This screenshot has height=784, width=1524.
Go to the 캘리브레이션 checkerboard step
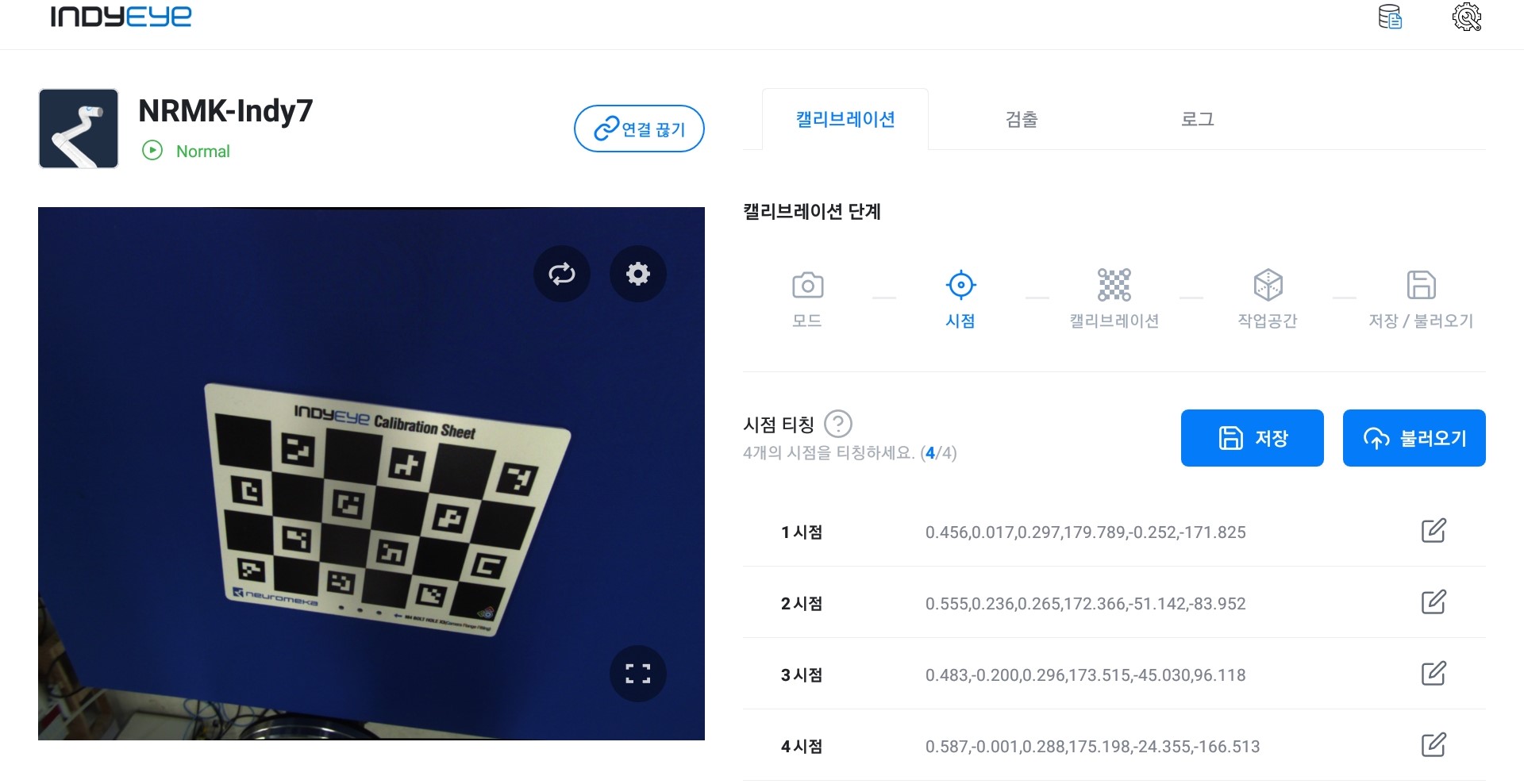1114,285
